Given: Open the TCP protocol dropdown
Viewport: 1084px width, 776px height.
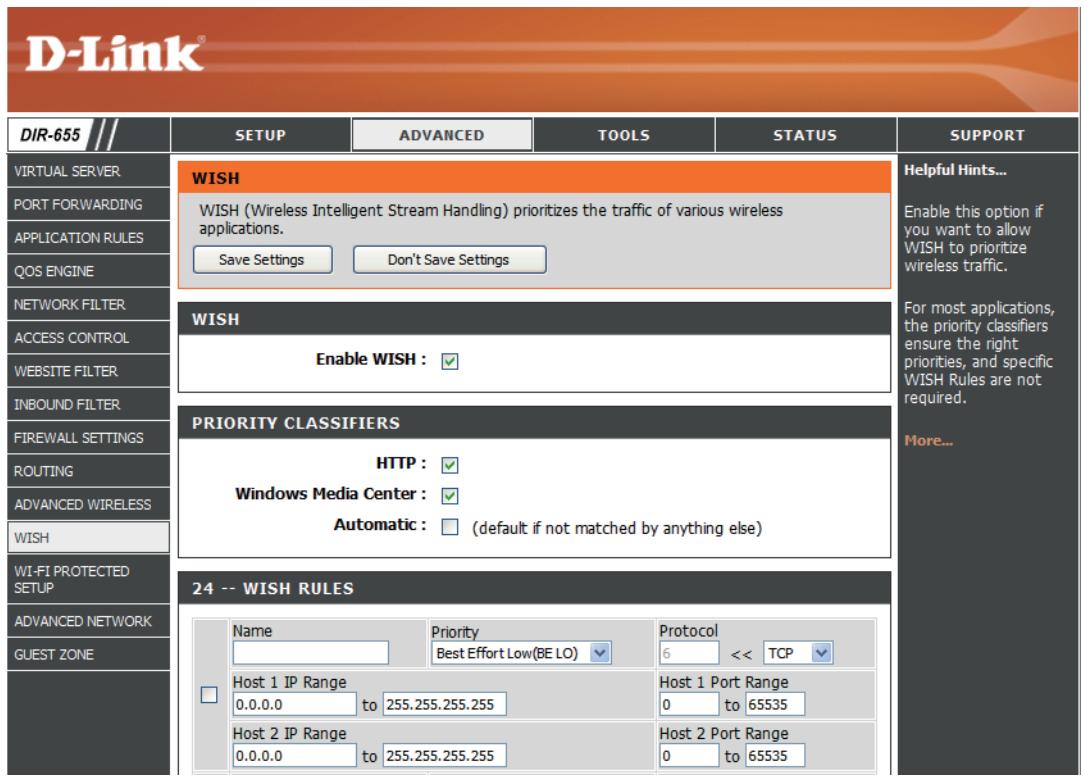Looking at the screenshot, I should tap(798, 653).
